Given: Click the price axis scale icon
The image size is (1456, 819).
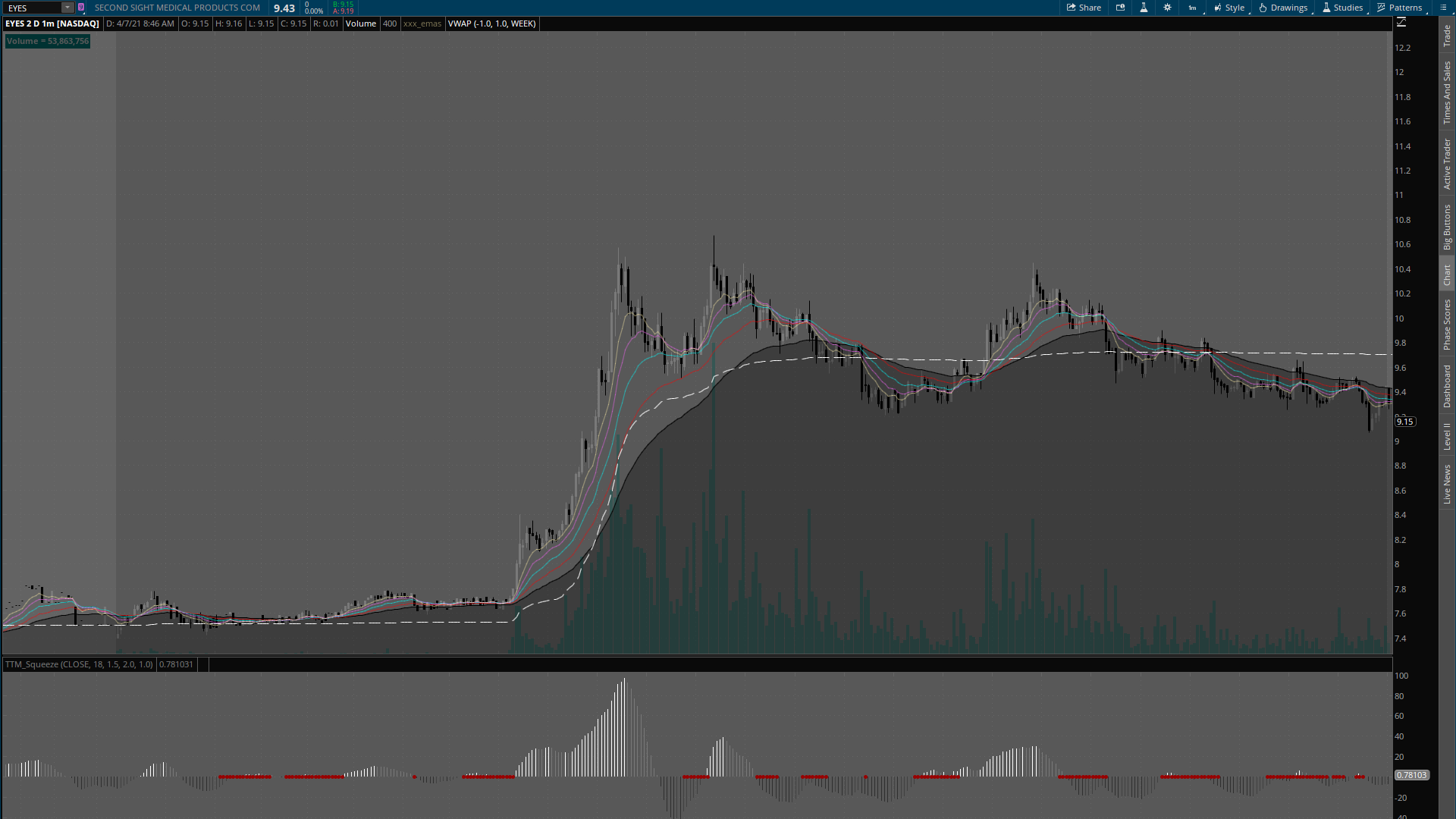Looking at the screenshot, I should (1401, 23).
